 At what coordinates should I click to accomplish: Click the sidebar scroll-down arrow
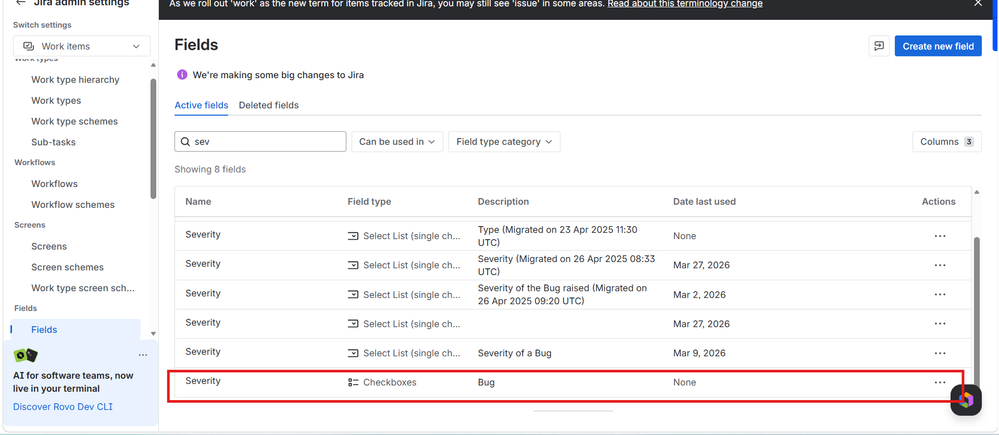(x=153, y=334)
